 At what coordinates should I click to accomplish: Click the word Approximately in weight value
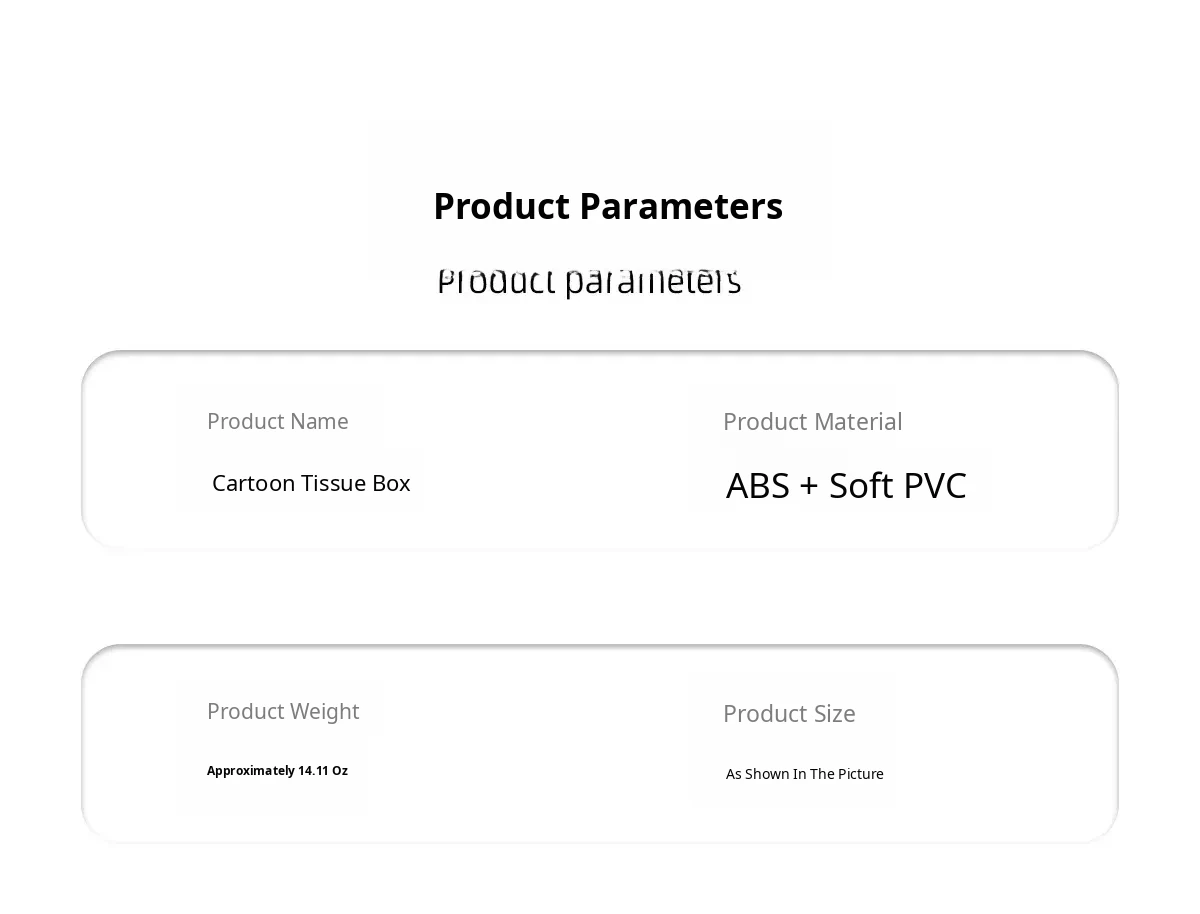pos(250,770)
